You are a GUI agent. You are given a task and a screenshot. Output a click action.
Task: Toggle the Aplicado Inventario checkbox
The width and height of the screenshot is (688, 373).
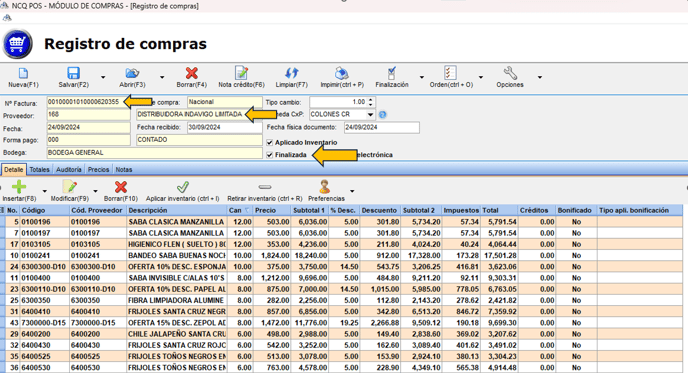270,143
